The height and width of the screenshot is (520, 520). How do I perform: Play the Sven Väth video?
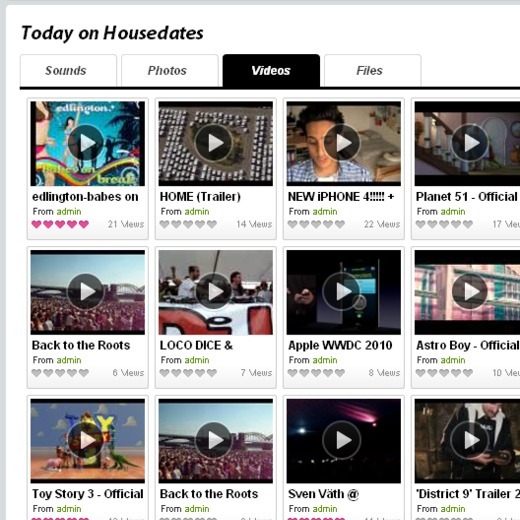click(343, 441)
